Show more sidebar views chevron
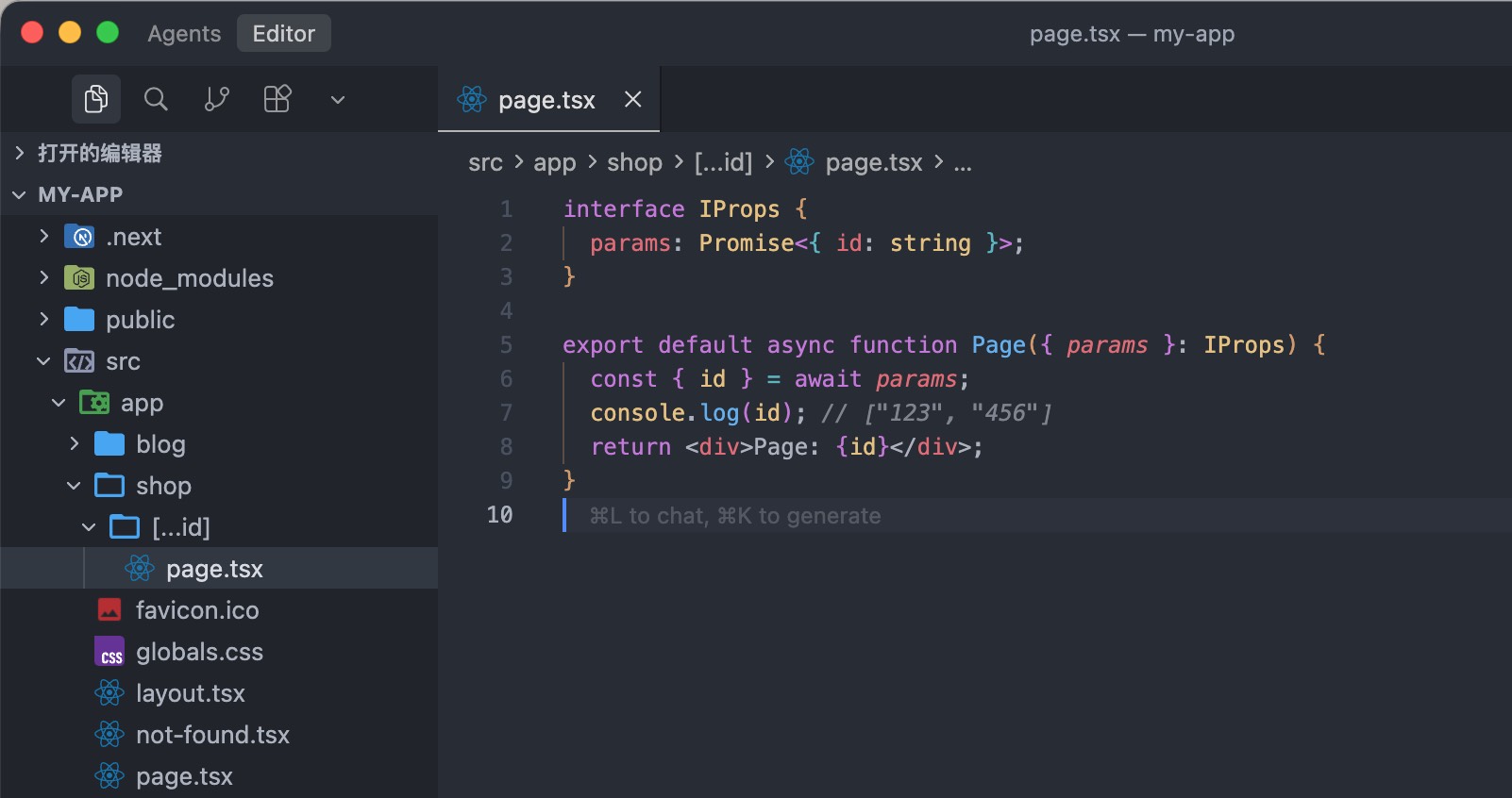The height and width of the screenshot is (798, 1512). [337, 100]
